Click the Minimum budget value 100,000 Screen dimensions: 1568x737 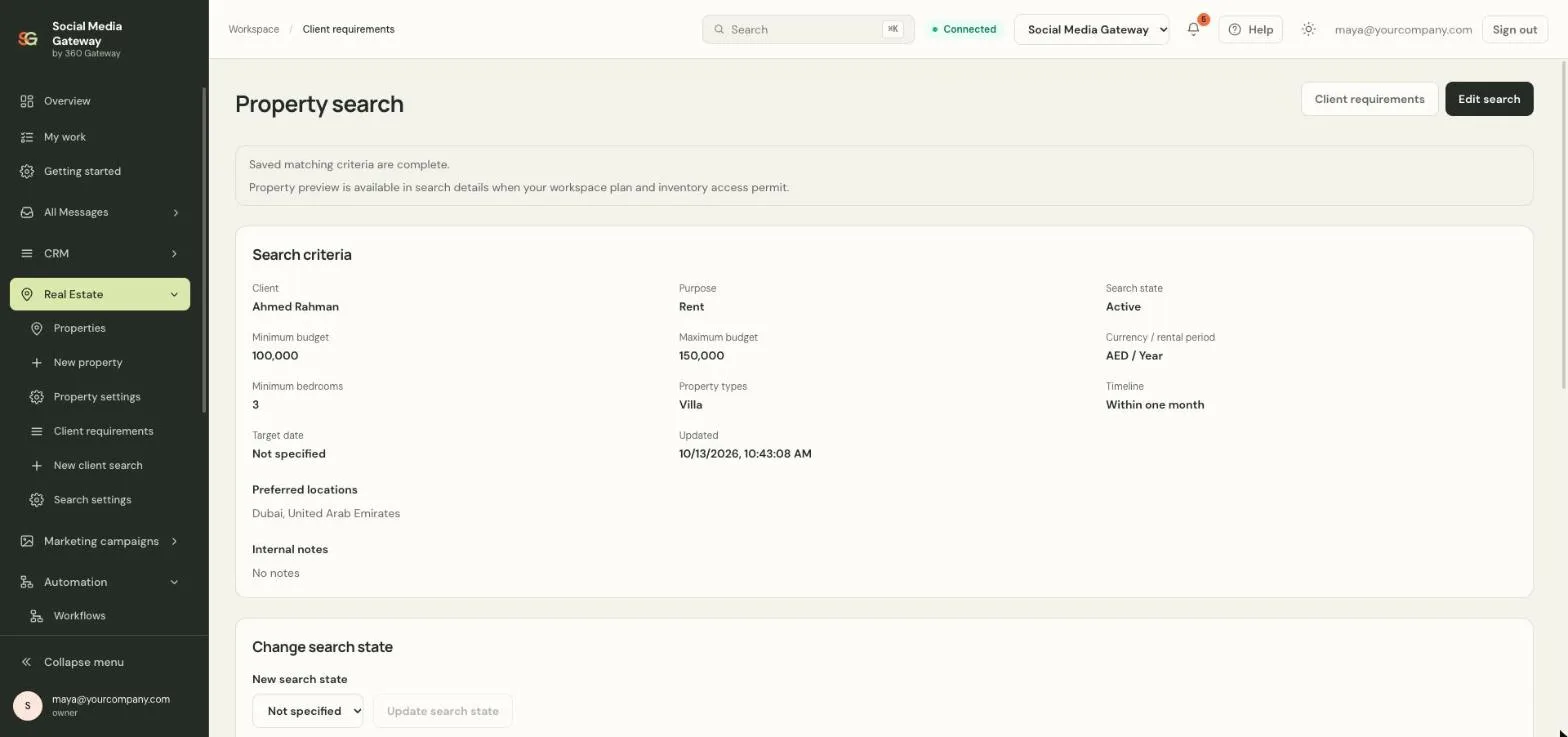275,356
